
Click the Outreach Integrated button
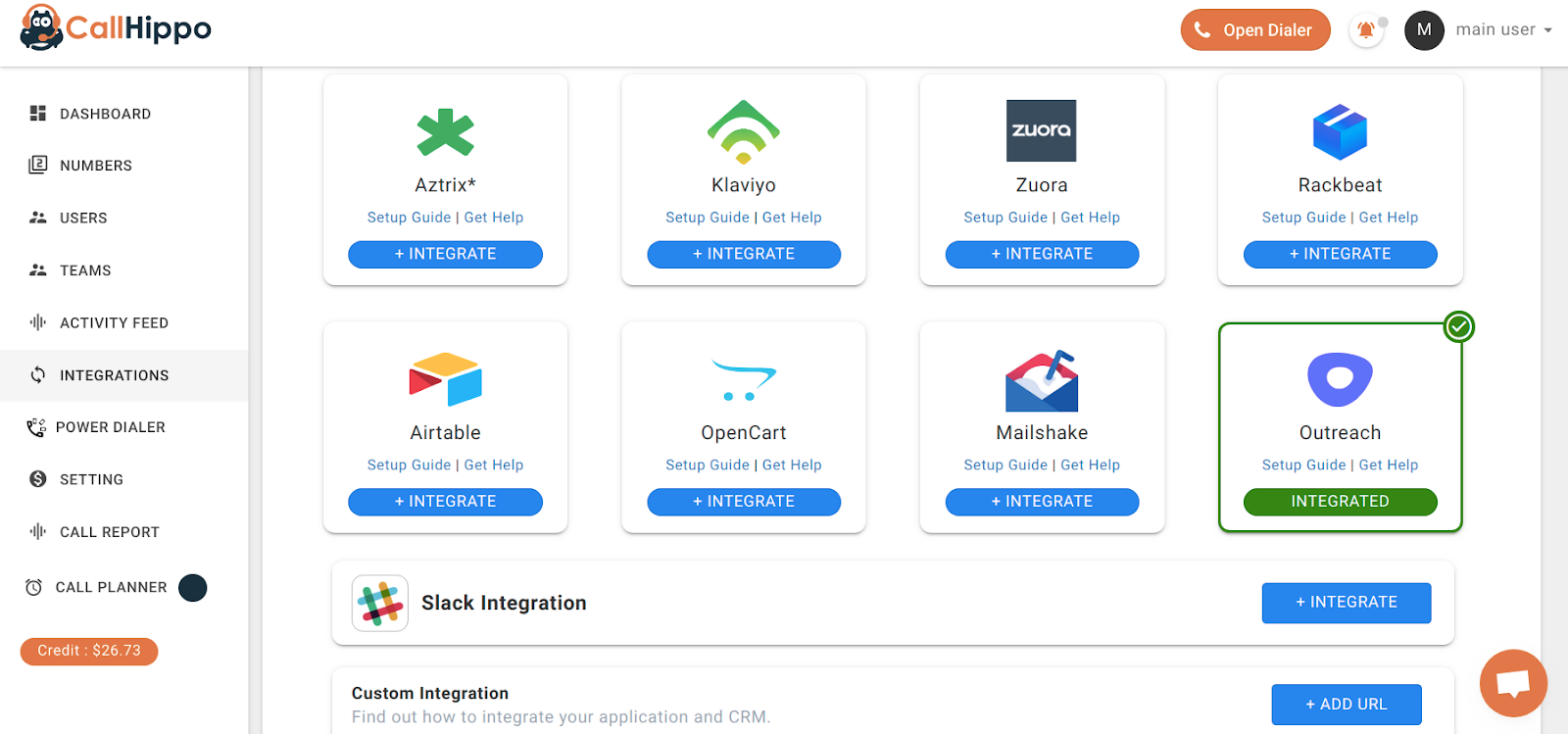[x=1340, y=502]
